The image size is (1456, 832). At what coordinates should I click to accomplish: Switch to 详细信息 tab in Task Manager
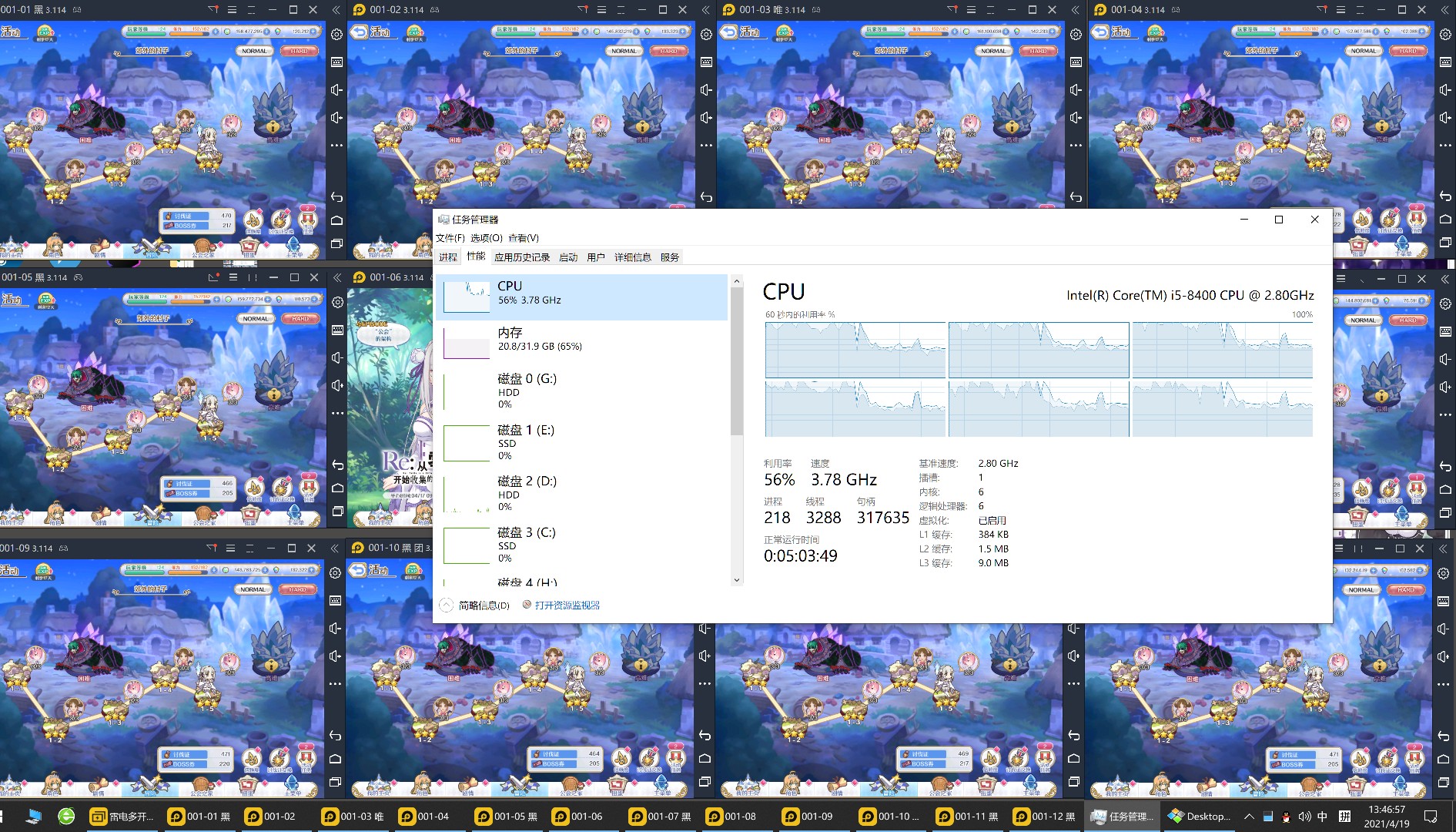click(x=633, y=257)
